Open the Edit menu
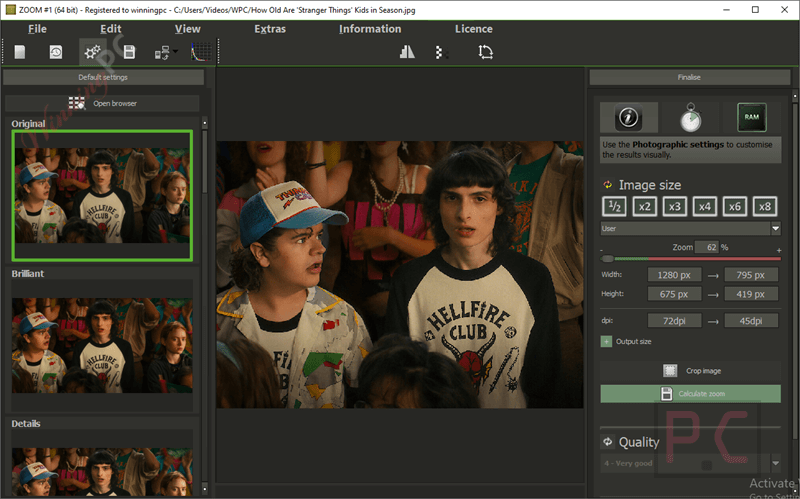This screenshot has width=800, height=499. tap(111, 29)
